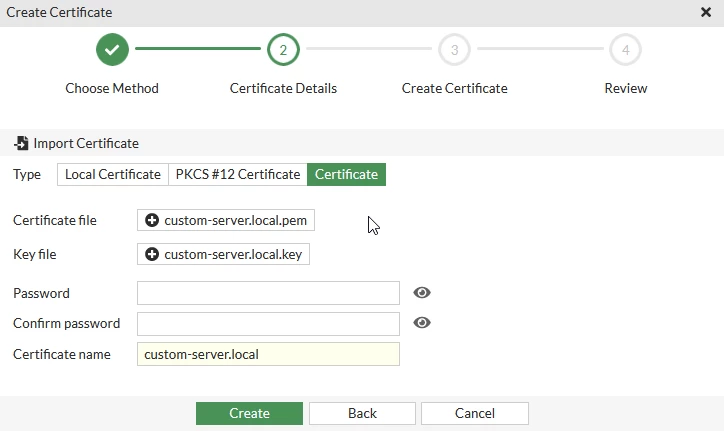
Task: Click the Create Certificate step label under step 3
Action: [454, 88]
